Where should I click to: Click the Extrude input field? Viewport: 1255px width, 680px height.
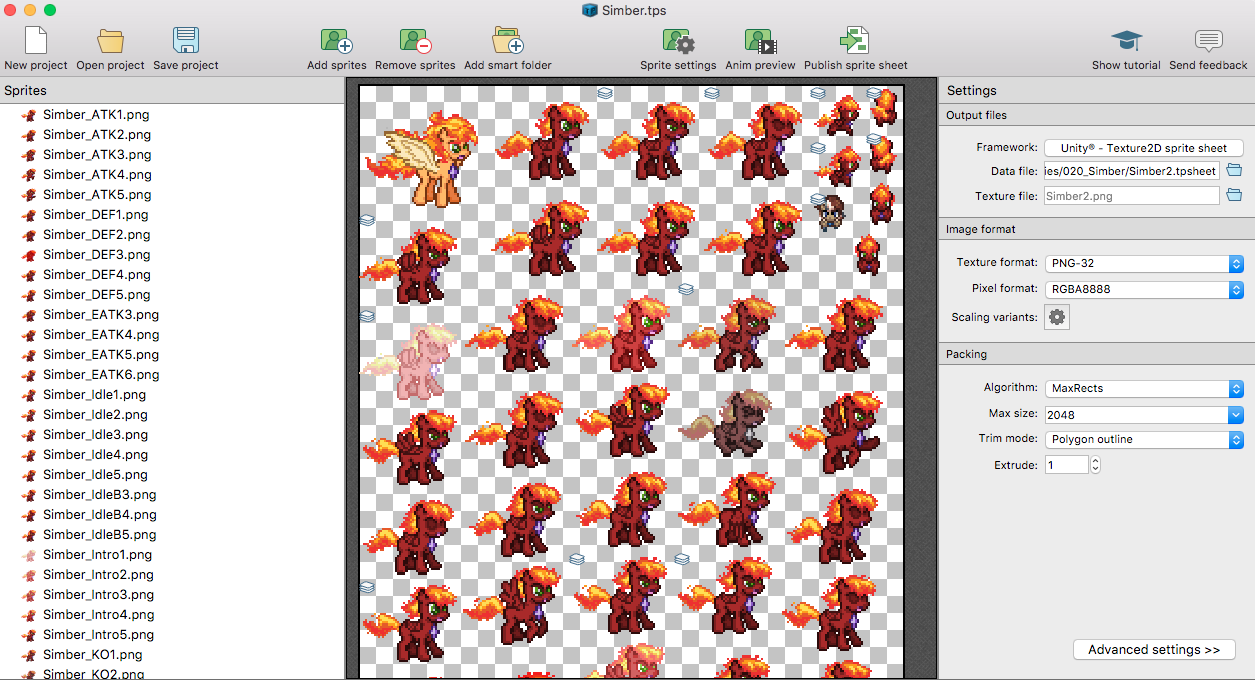click(1066, 465)
